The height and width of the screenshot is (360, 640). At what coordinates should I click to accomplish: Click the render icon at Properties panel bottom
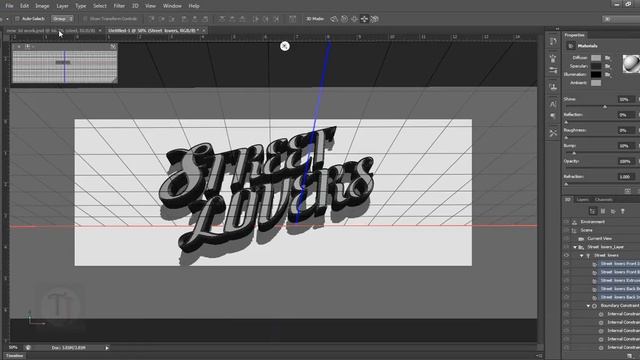[x=628, y=191]
